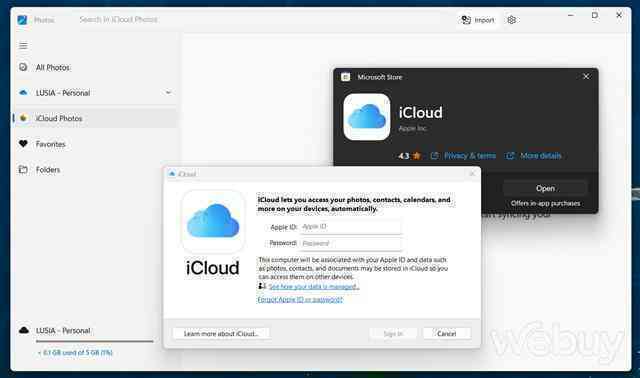
Task: Click the Folders icon
Action: [23, 169]
